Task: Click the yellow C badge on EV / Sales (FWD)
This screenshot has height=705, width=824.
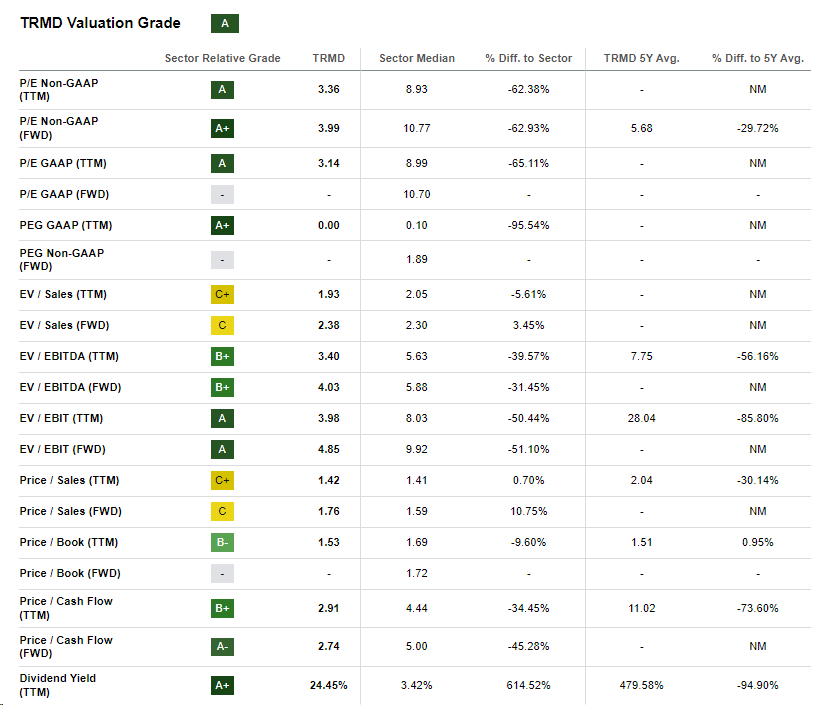Action: coord(222,325)
